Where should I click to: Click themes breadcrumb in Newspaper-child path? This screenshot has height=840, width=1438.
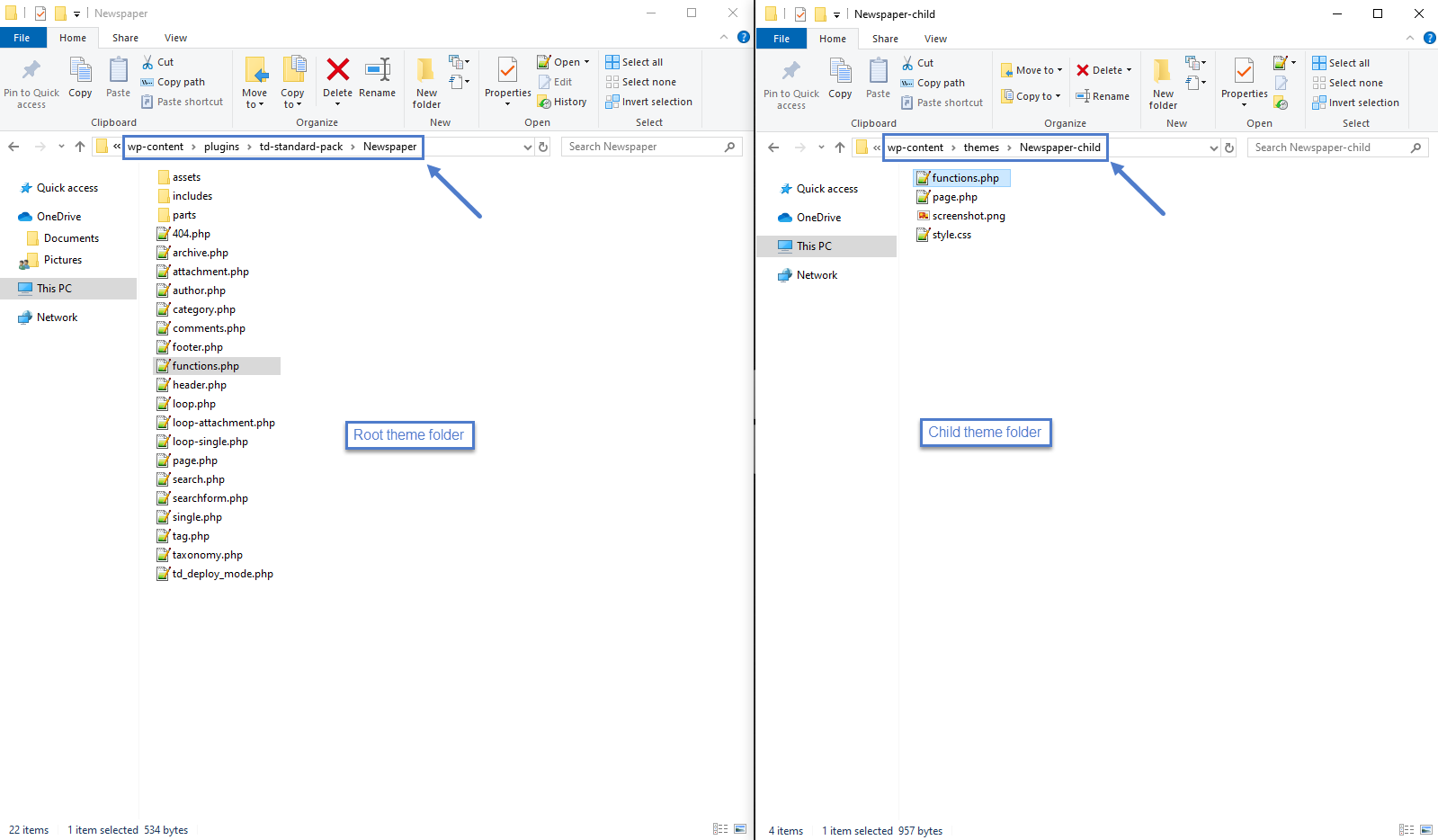point(981,147)
